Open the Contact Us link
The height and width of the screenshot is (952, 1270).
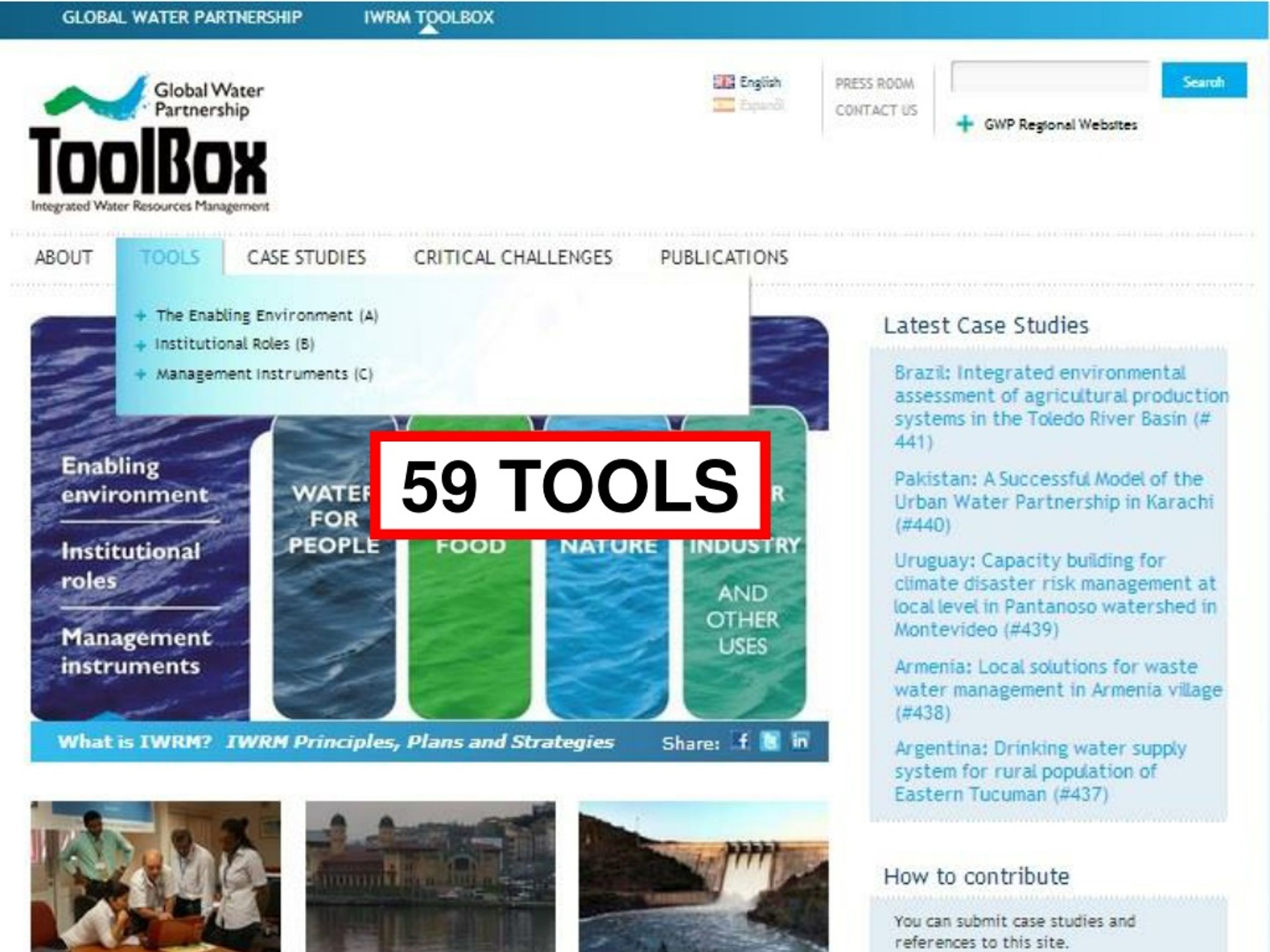tap(876, 110)
